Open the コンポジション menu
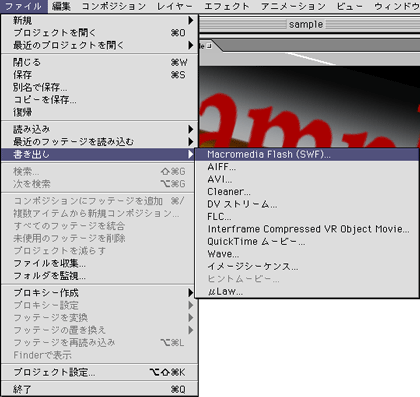This screenshot has height=397, width=420. [114, 6]
